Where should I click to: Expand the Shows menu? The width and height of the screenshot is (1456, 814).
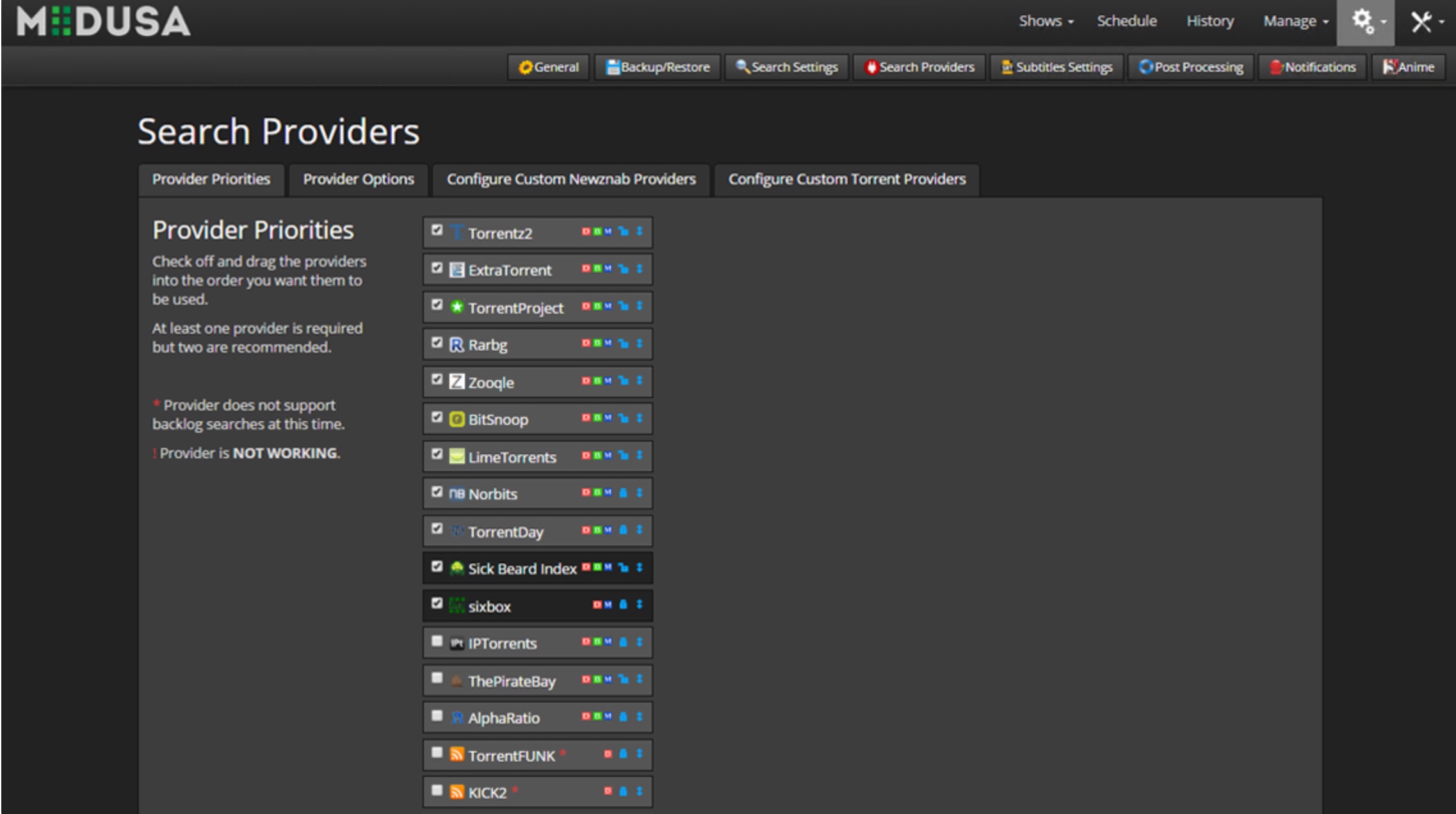pos(1046,21)
